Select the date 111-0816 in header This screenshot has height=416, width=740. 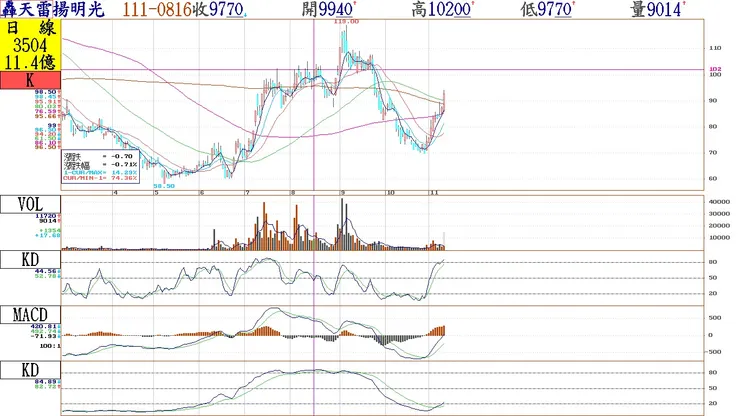coord(157,9)
